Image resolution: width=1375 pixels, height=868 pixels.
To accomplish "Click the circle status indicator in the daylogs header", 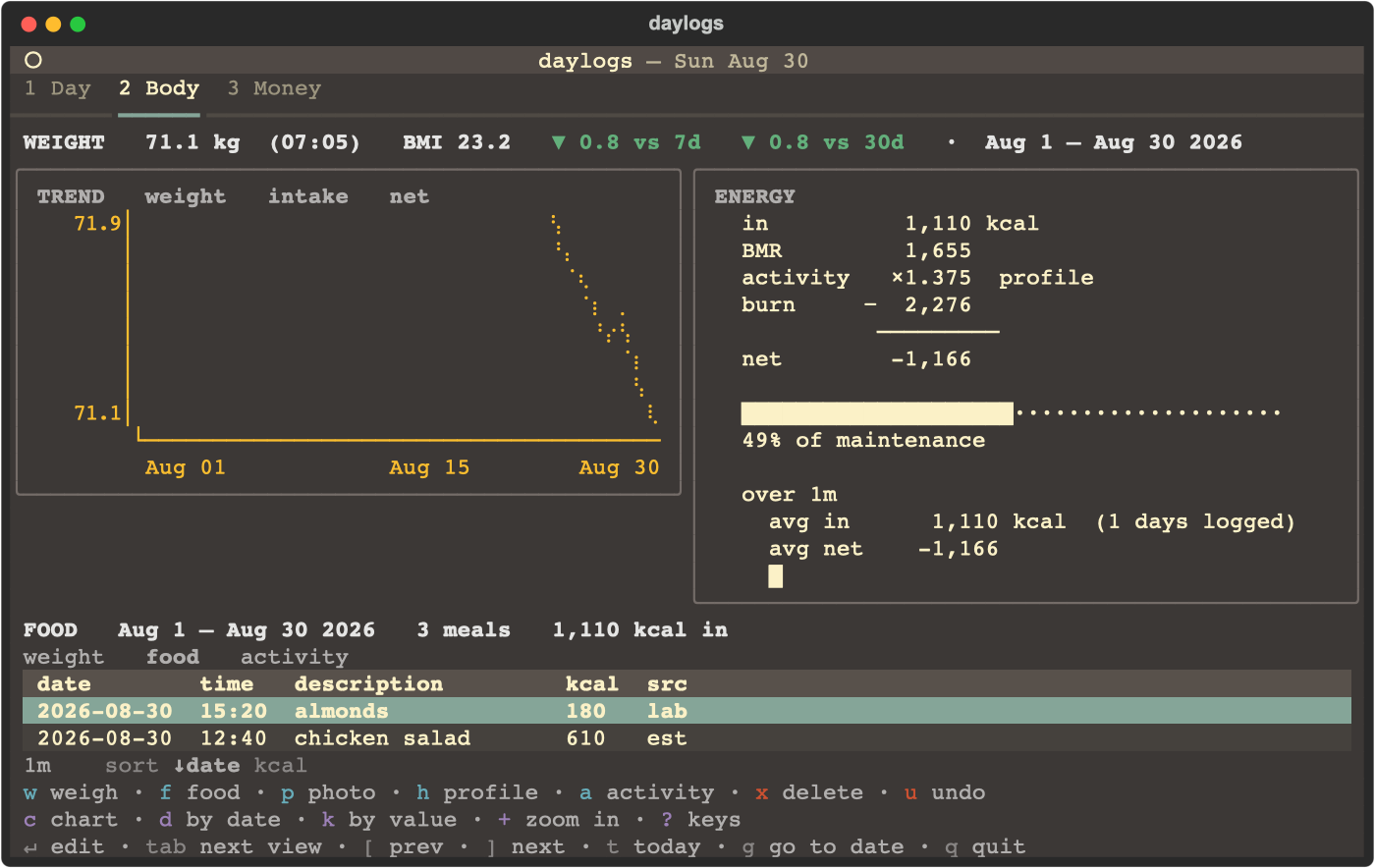I will point(33,60).
